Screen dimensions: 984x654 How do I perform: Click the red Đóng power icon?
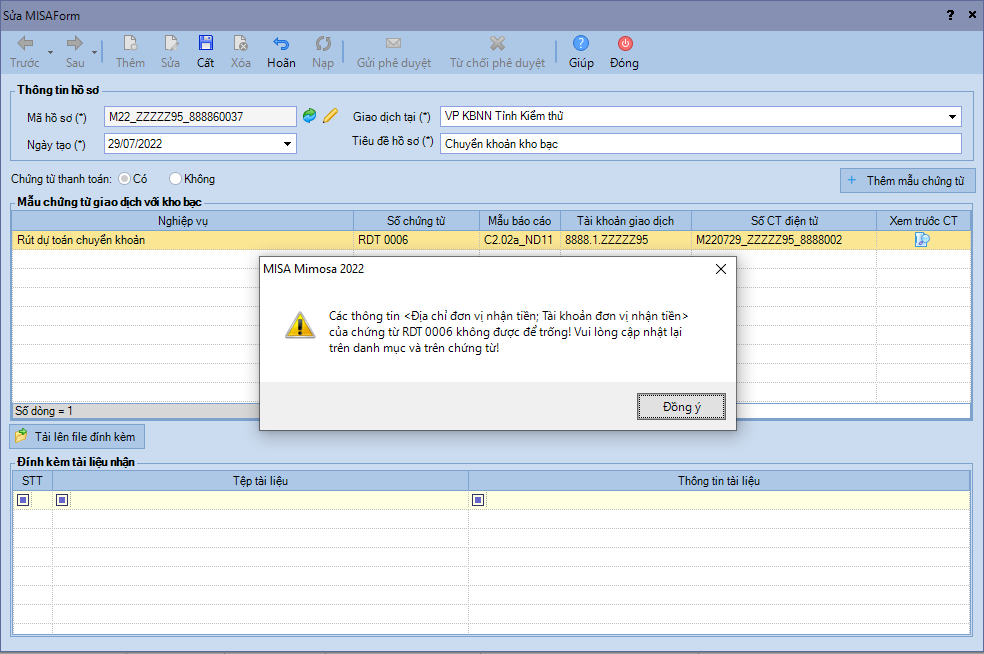coord(624,44)
